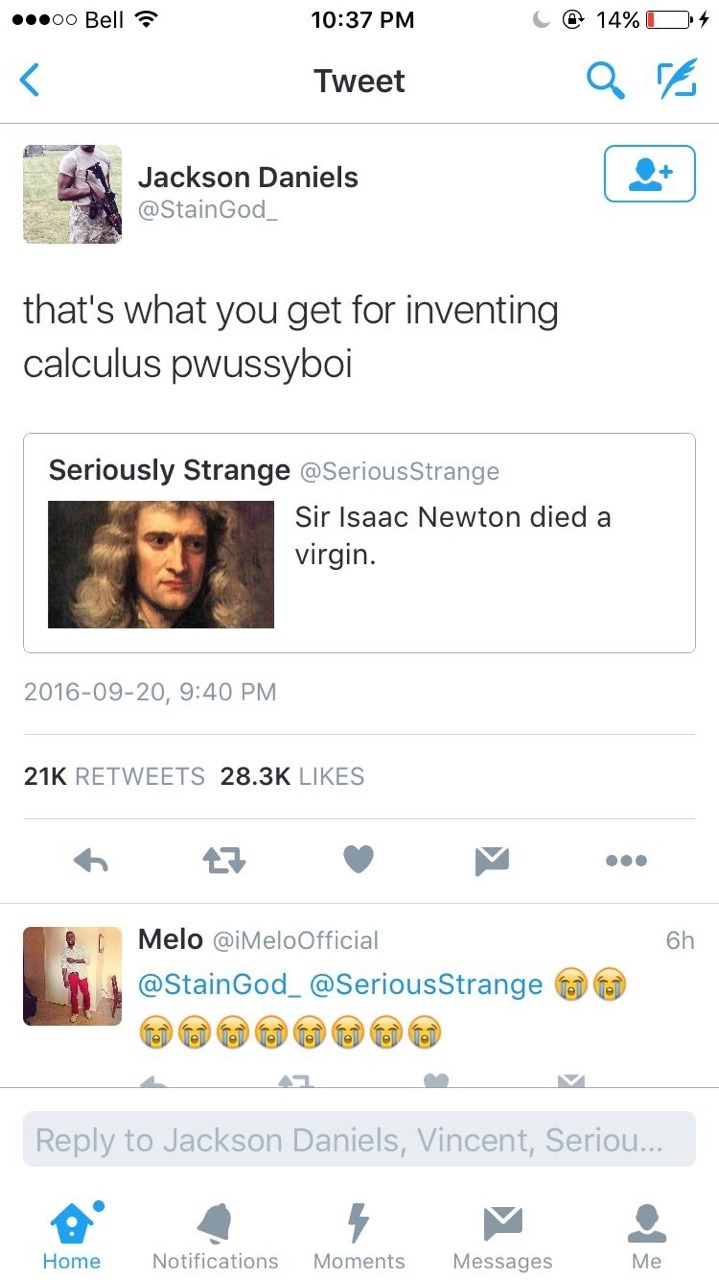Open @SeriousStrange mention in Melo's reply
The image size is (719, 1280).
click(426, 984)
